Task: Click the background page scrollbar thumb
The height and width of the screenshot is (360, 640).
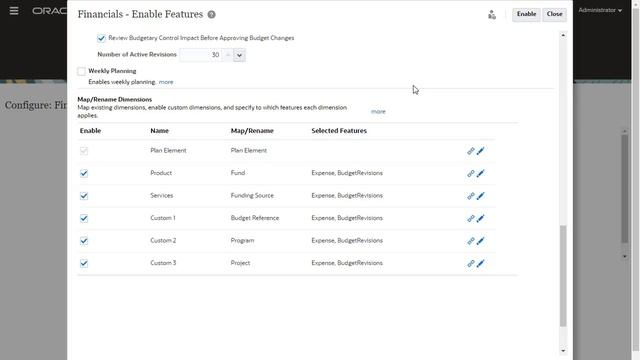Action: (x=624, y=189)
